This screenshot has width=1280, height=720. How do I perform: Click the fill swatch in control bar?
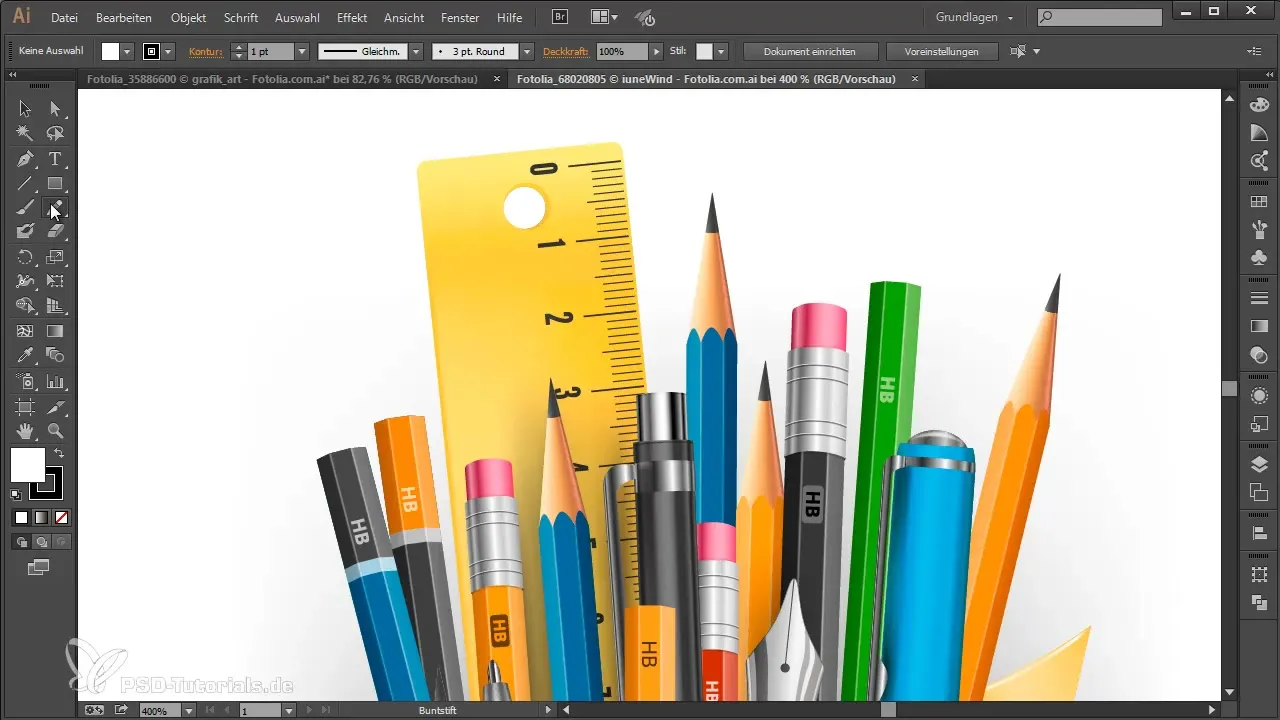click(110, 51)
